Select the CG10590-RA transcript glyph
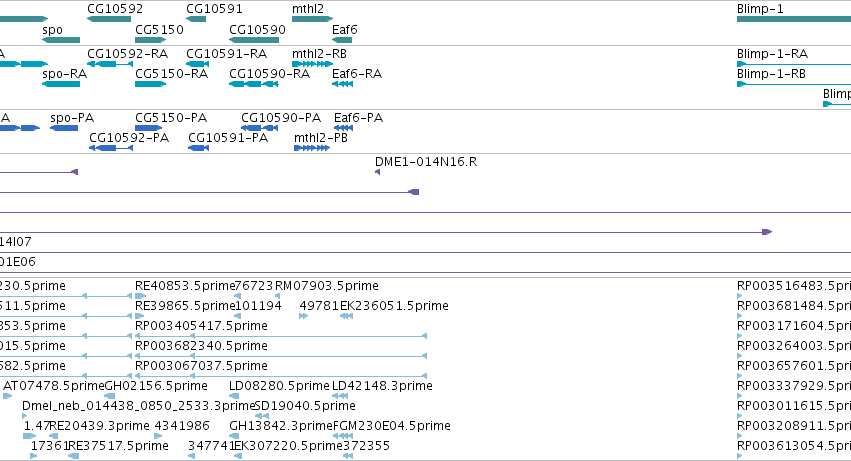Screen dimensions: 851x461 [x=254, y=84]
